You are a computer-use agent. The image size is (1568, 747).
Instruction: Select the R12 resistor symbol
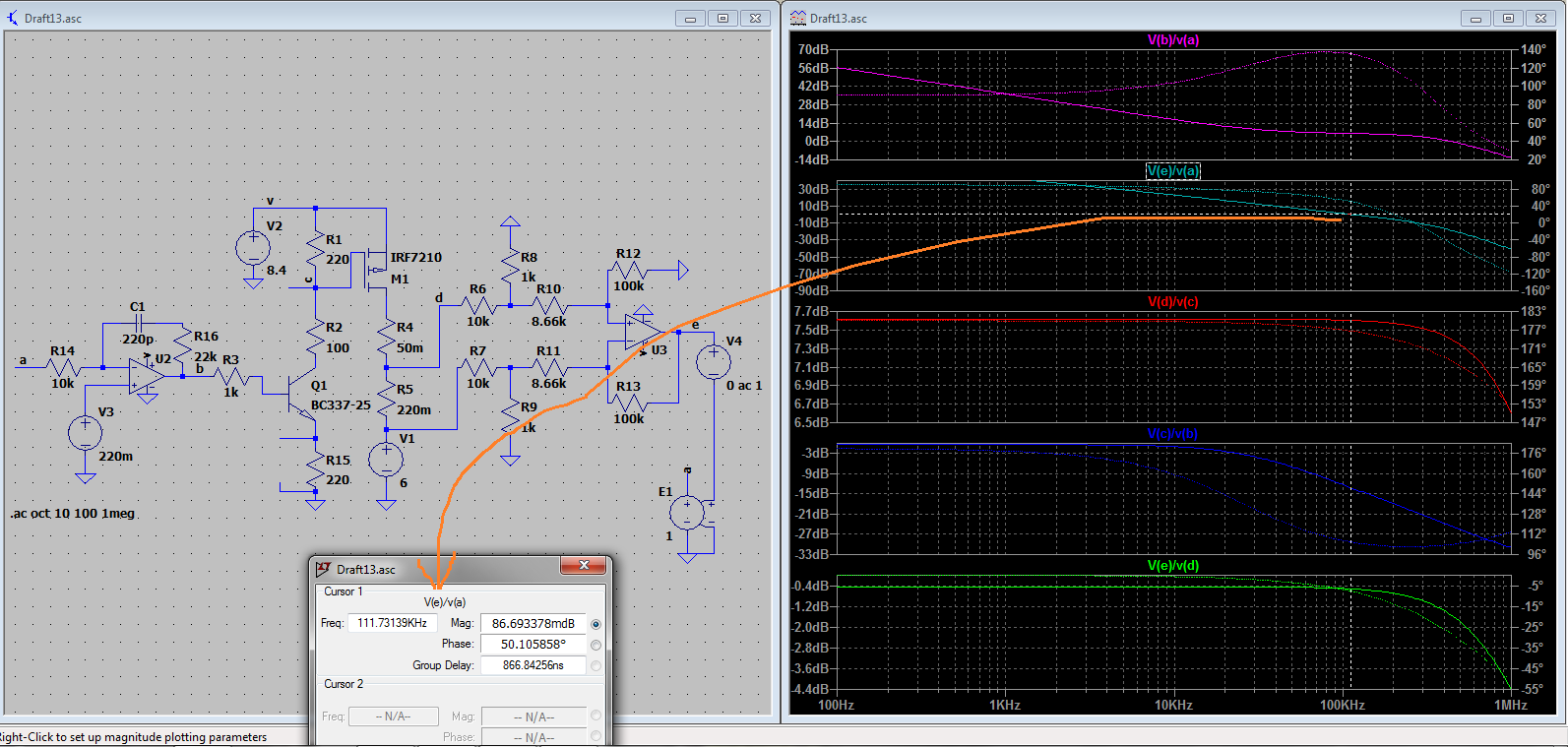coord(628,270)
